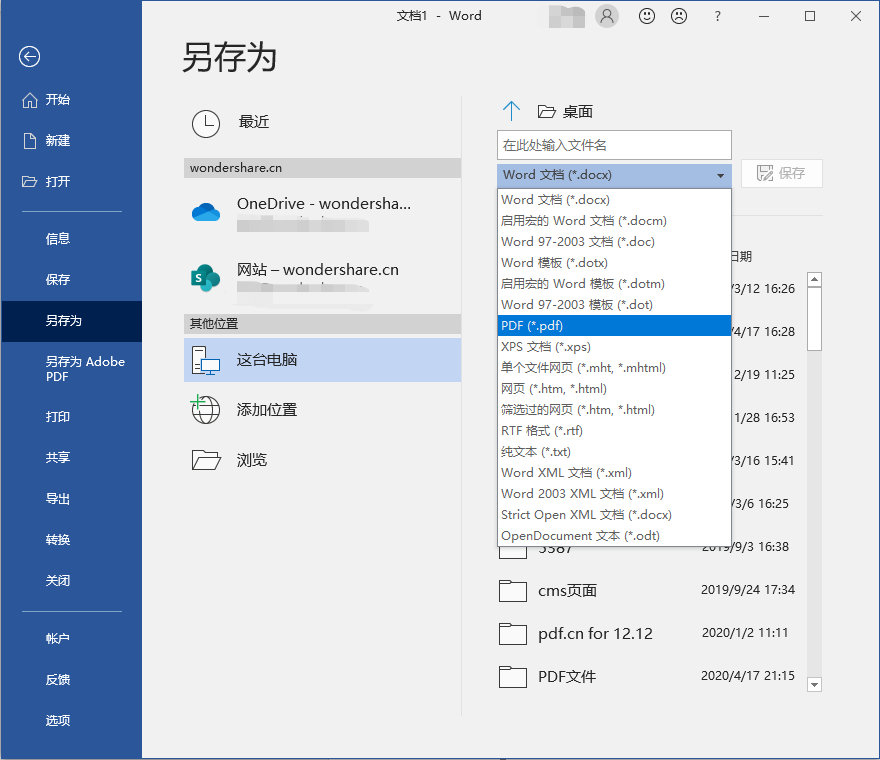This screenshot has height=760, width=880.
Task: Choose Word 2003 XML 文档 option
Action: click(x=614, y=494)
